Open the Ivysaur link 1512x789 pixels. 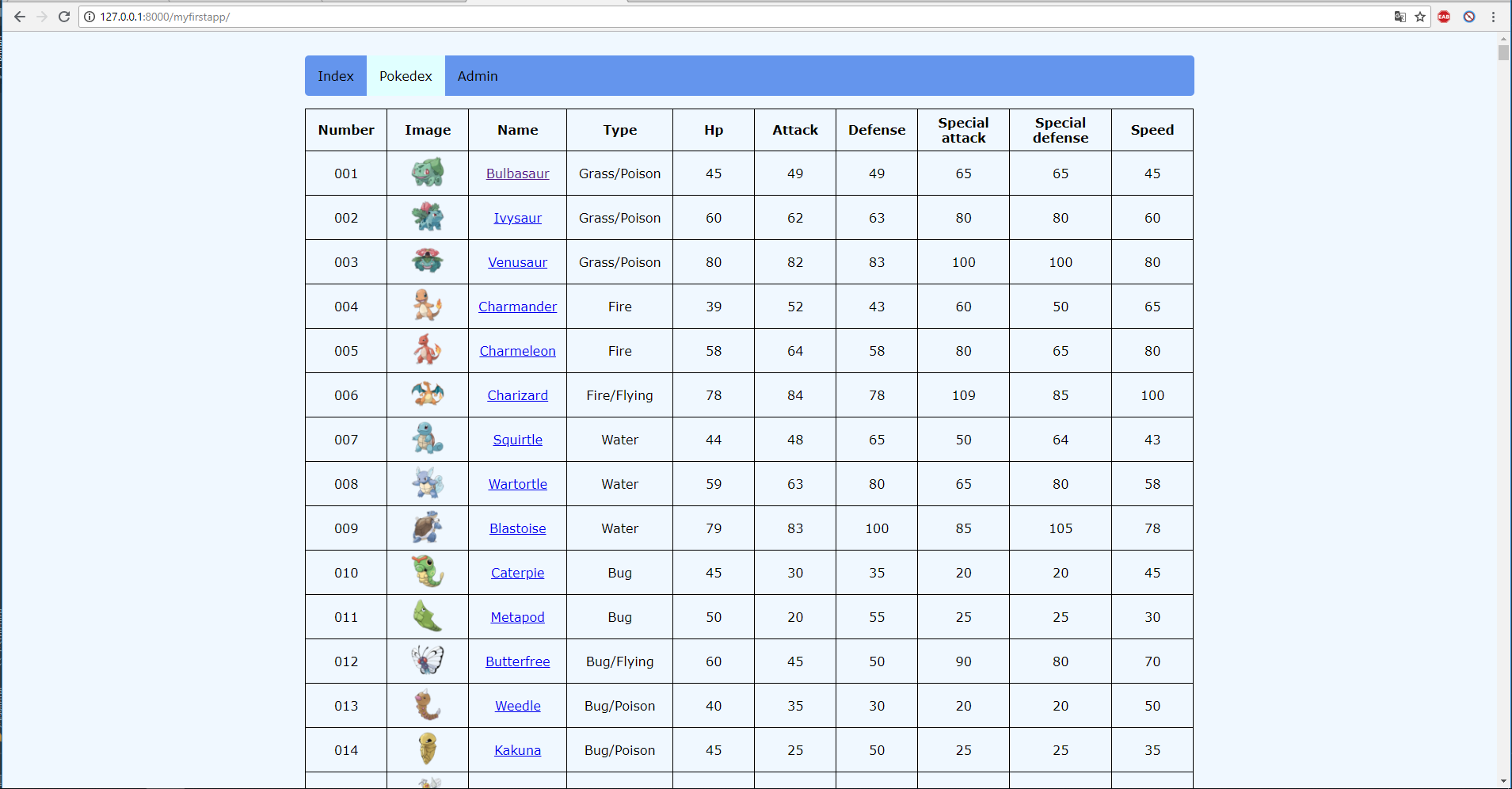517,218
